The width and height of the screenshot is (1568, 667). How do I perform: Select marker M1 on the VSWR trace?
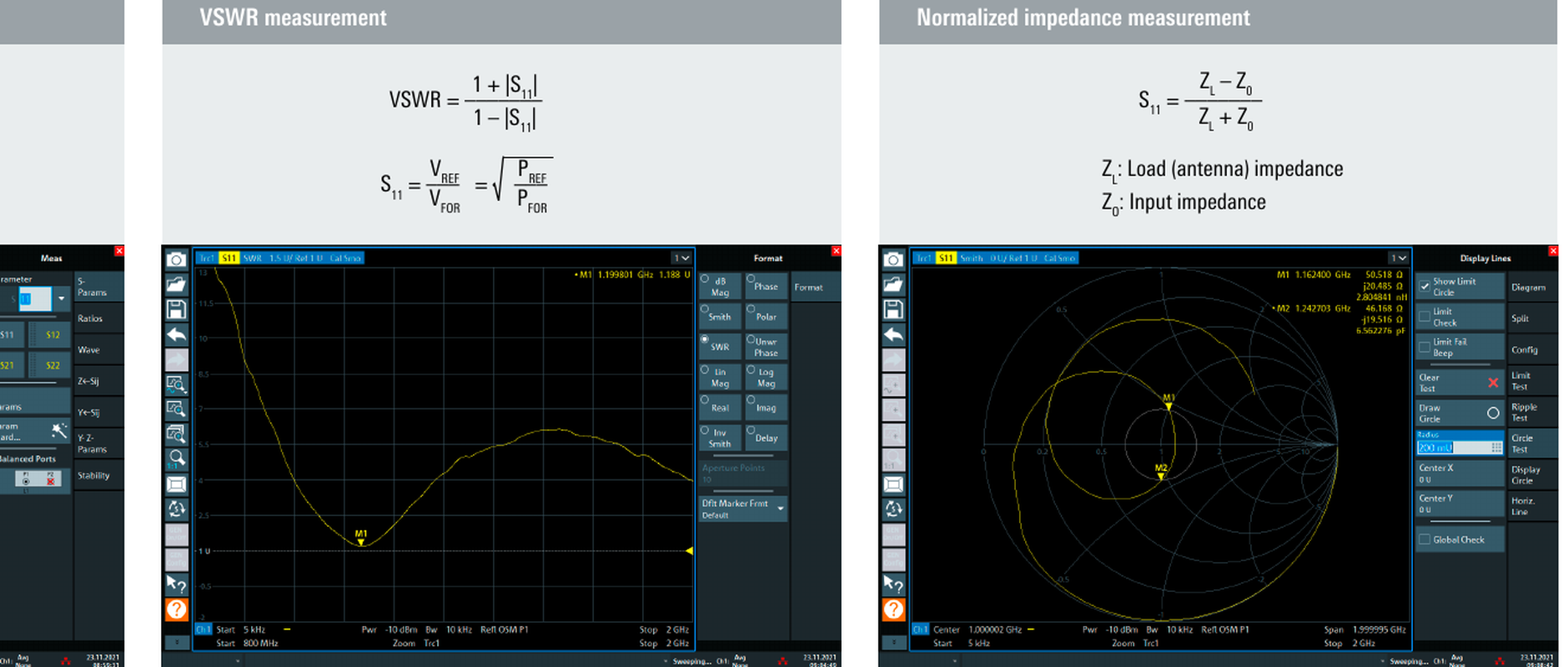361,538
